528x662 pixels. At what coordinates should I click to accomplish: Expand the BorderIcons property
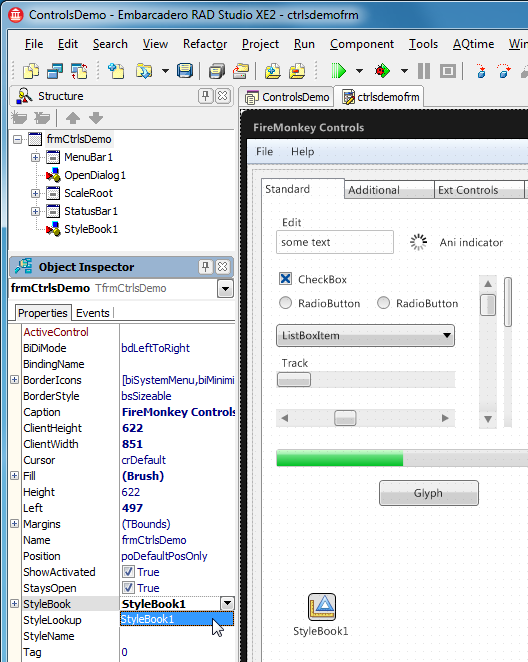click(x=14, y=380)
